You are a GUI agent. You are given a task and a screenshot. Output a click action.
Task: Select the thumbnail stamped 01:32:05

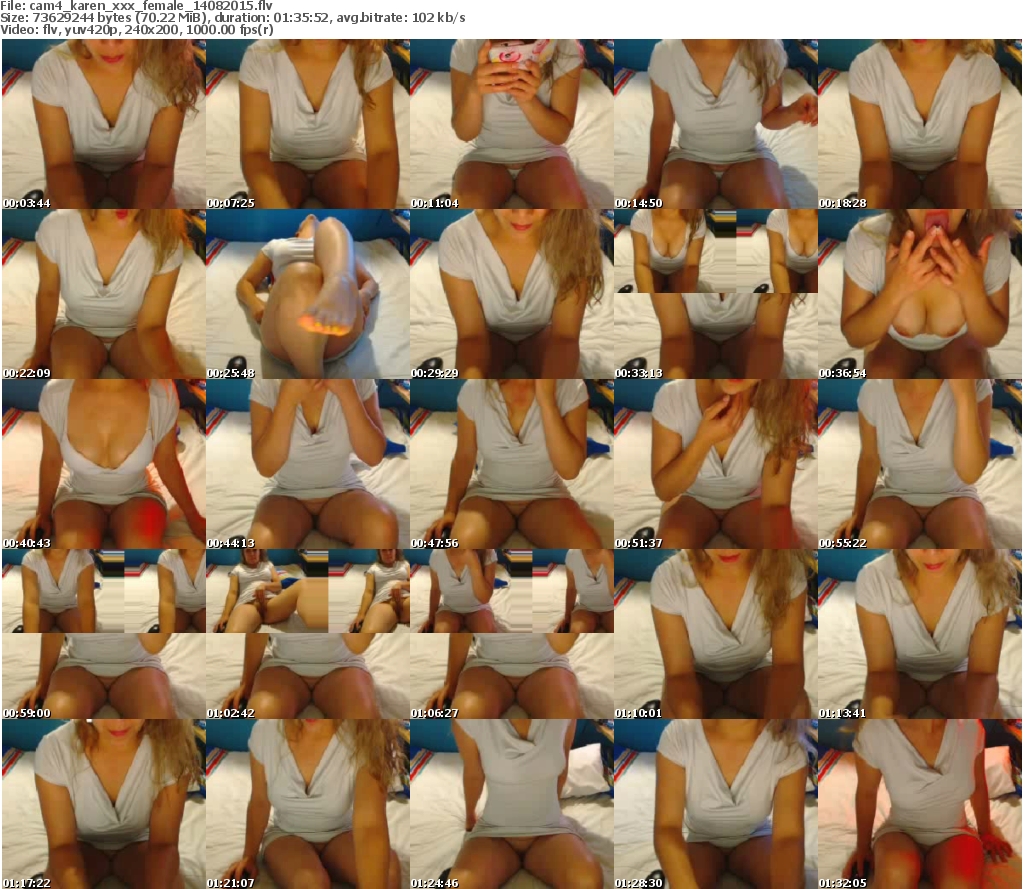[x=920, y=804]
